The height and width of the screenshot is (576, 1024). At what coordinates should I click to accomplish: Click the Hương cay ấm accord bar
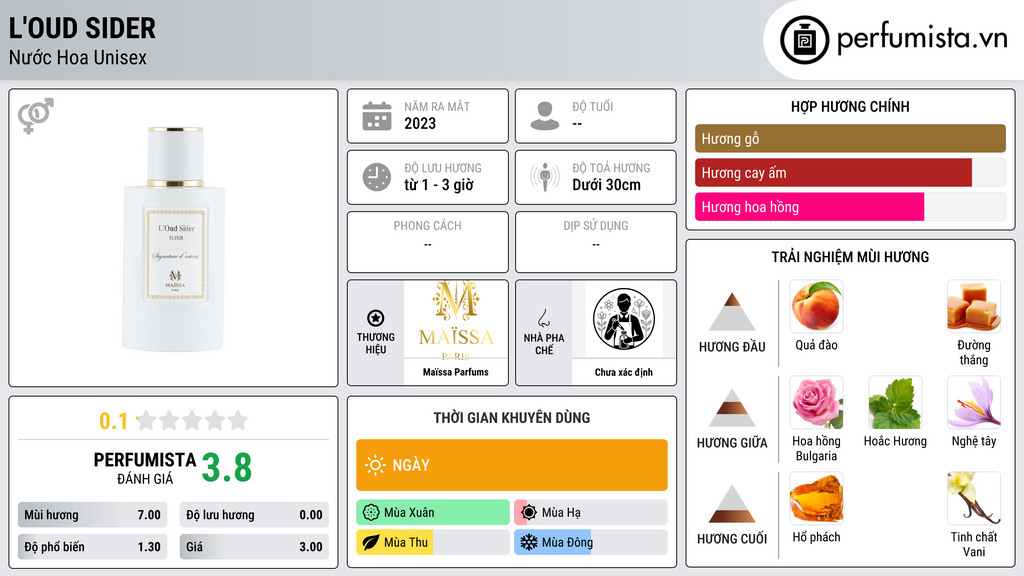(x=850, y=172)
